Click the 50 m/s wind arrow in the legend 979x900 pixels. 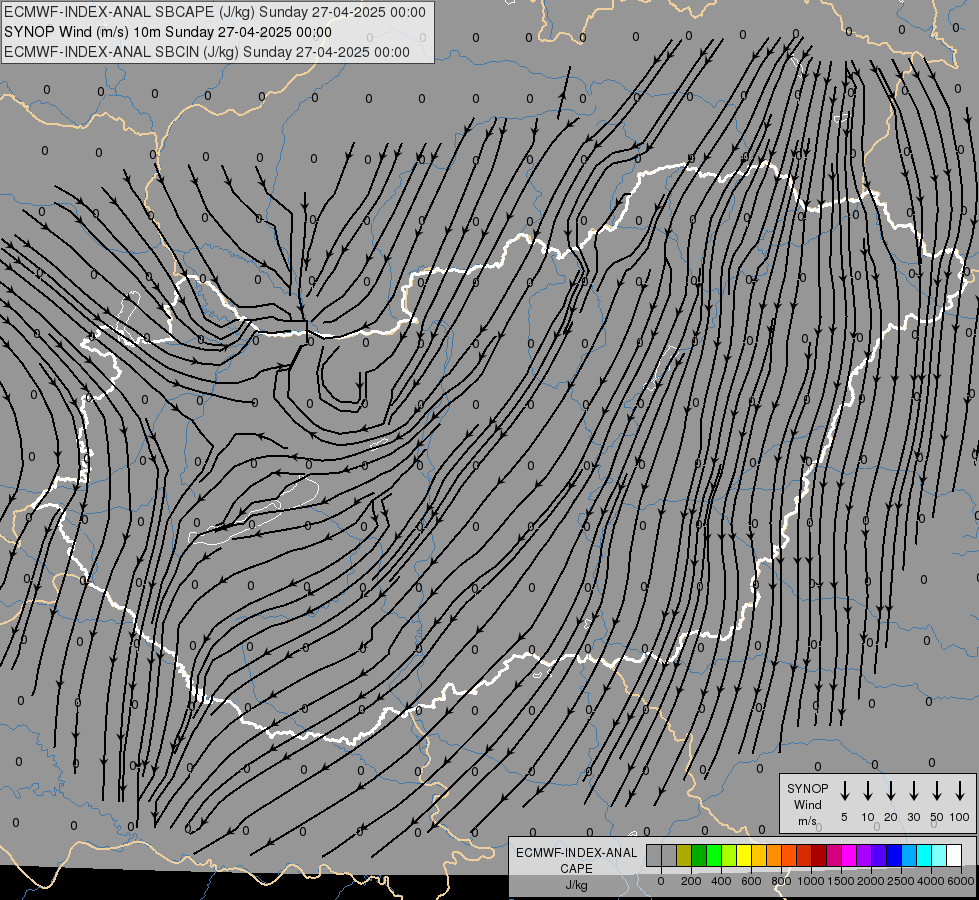click(937, 791)
